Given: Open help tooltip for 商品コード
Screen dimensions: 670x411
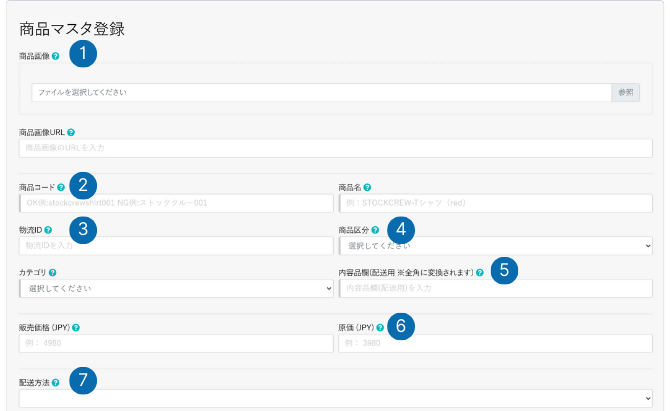Looking at the screenshot, I should pyautogui.click(x=61, y=187).
